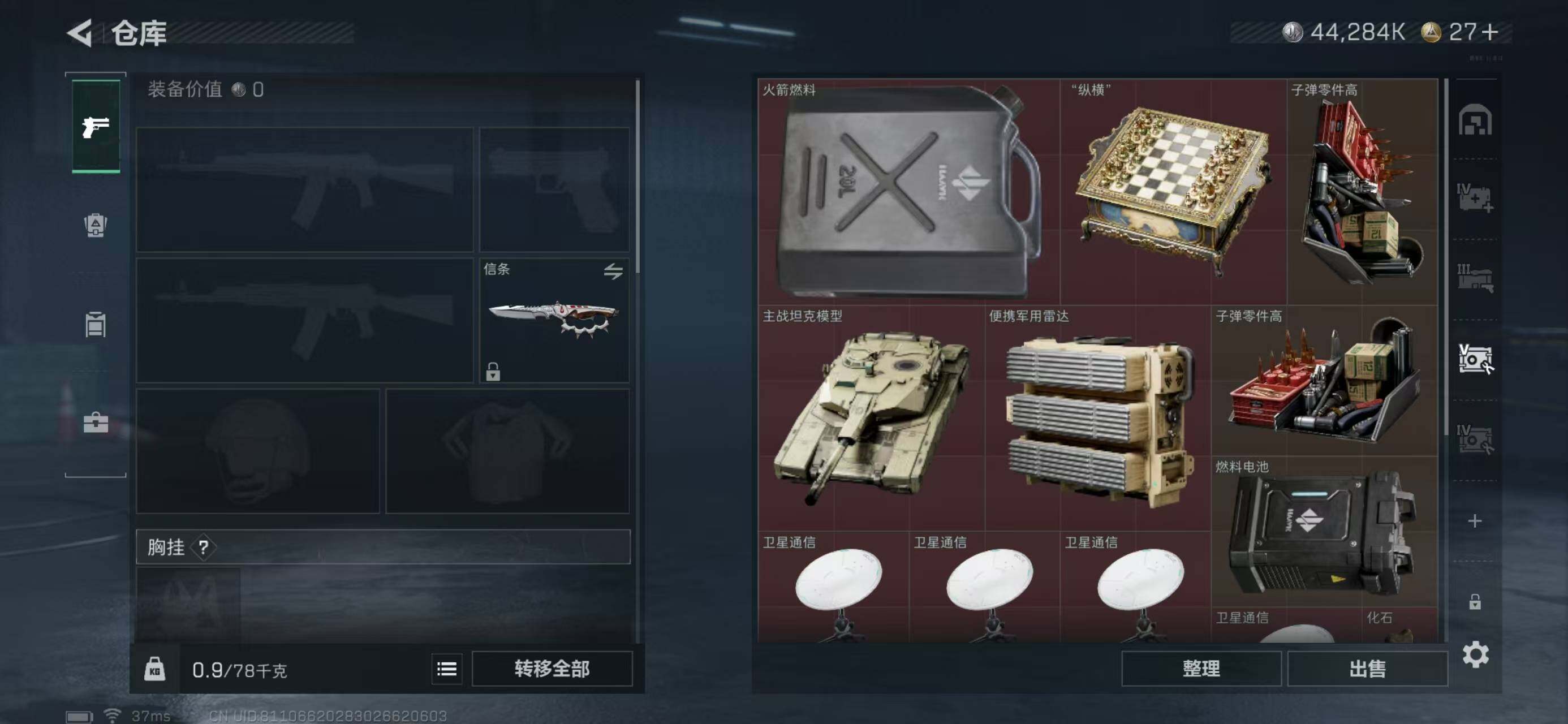This screenshot has width=1568, height=724.
Task: Click the lock icon under the knife
Action: (493, 371)
